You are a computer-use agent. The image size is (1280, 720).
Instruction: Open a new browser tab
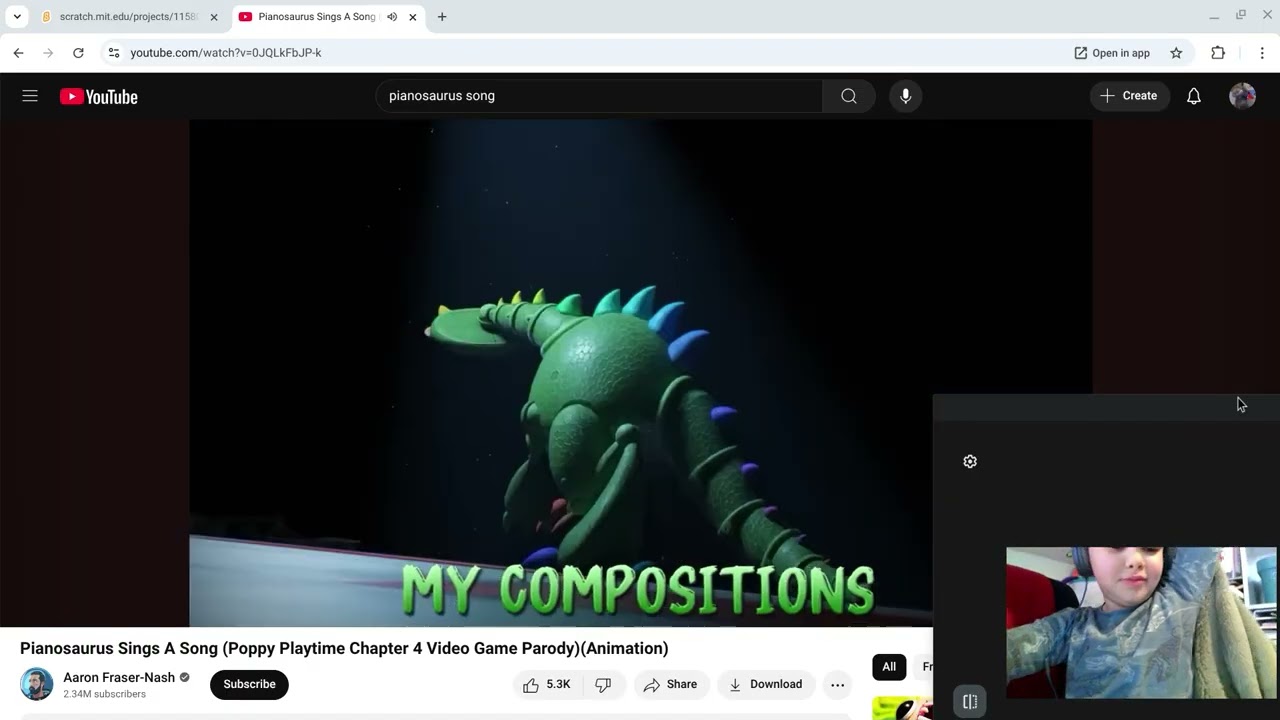442,17
